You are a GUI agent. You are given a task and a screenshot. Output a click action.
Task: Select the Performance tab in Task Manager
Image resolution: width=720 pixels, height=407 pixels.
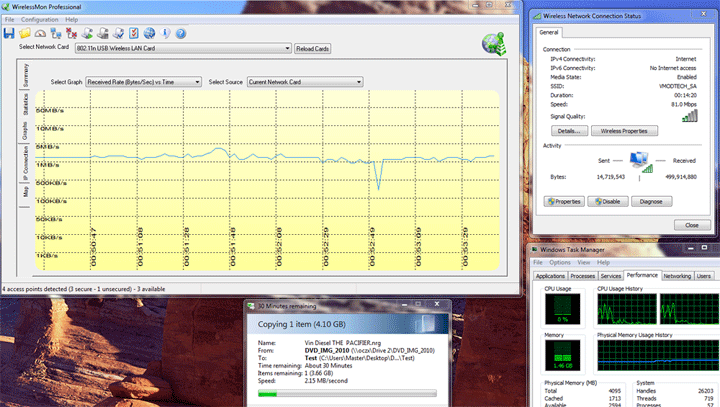click(x=642, y=275)
